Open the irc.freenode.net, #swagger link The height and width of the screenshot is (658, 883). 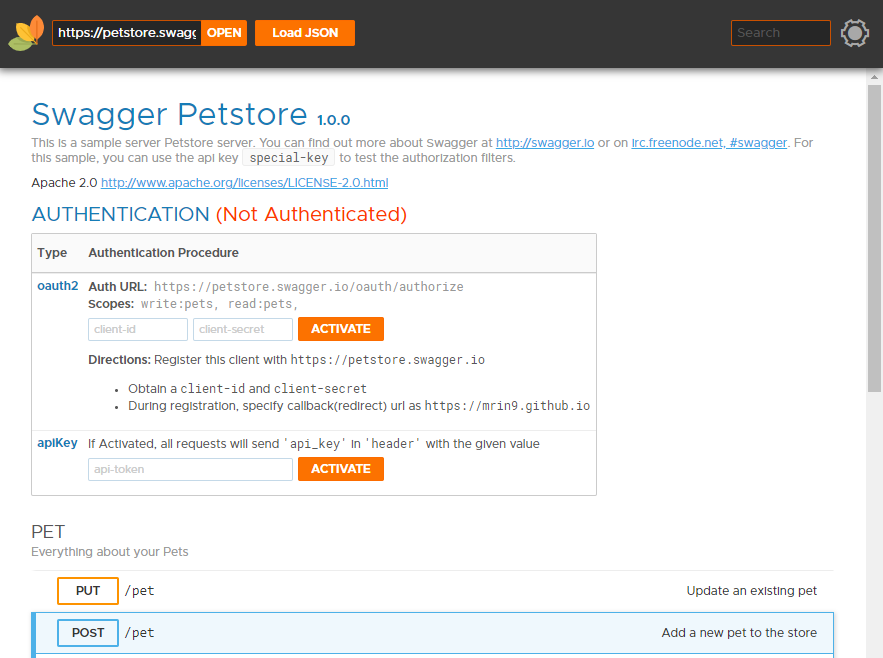point(709,143)
